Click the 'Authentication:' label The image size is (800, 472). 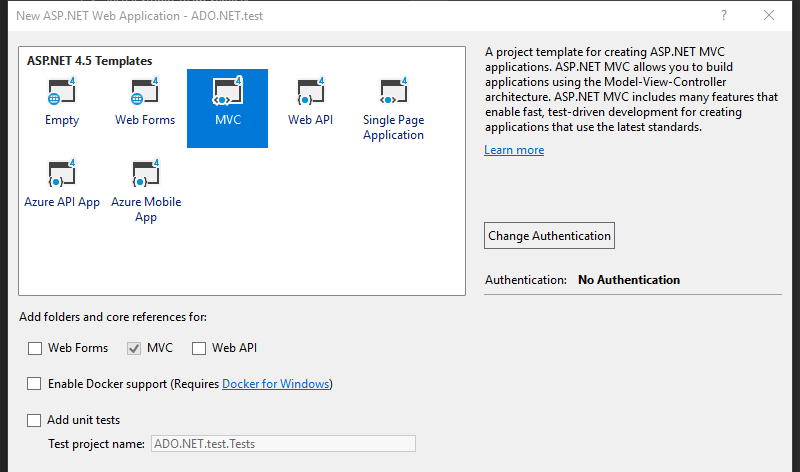click(526, 280)
